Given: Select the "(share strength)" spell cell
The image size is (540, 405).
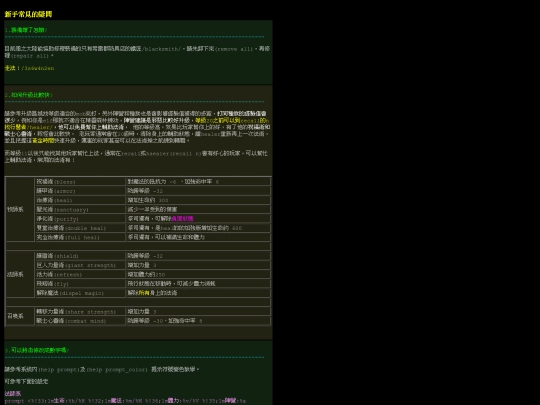Looking at the screenshot, I should (80, 312).
